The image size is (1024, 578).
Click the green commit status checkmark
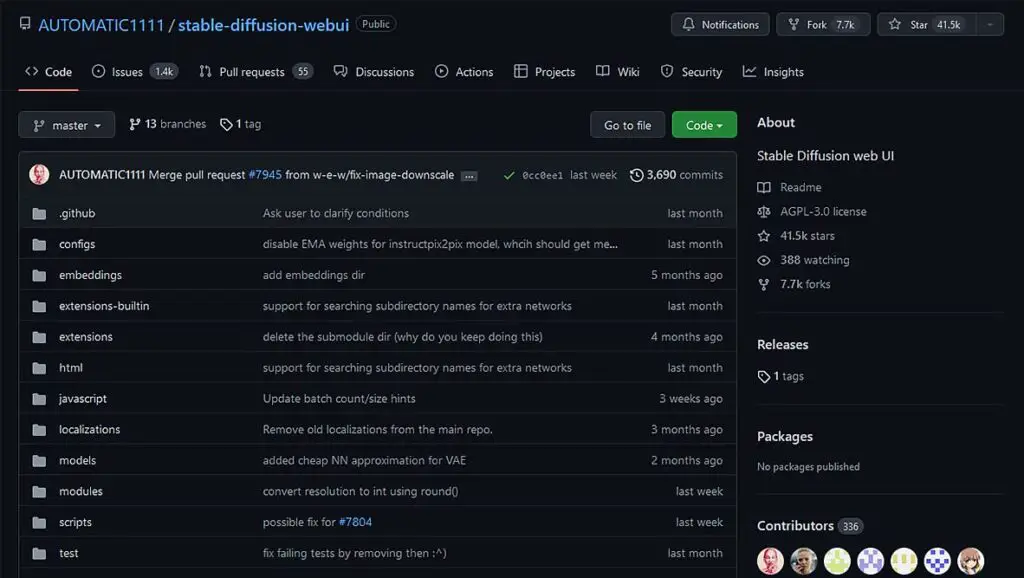[x=509, y=175]
